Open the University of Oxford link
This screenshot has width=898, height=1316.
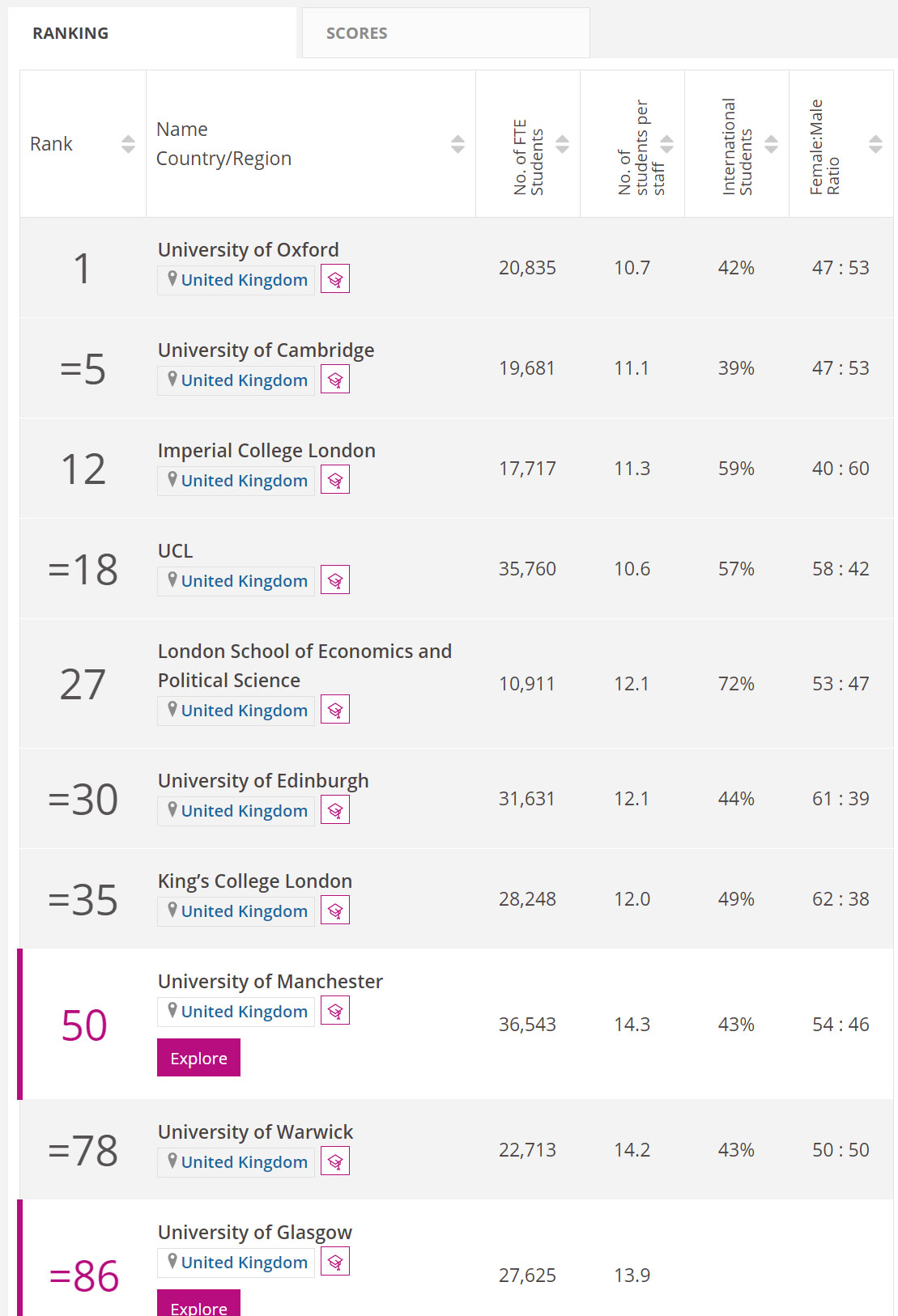pyautogui.click(x=248, y=249)
